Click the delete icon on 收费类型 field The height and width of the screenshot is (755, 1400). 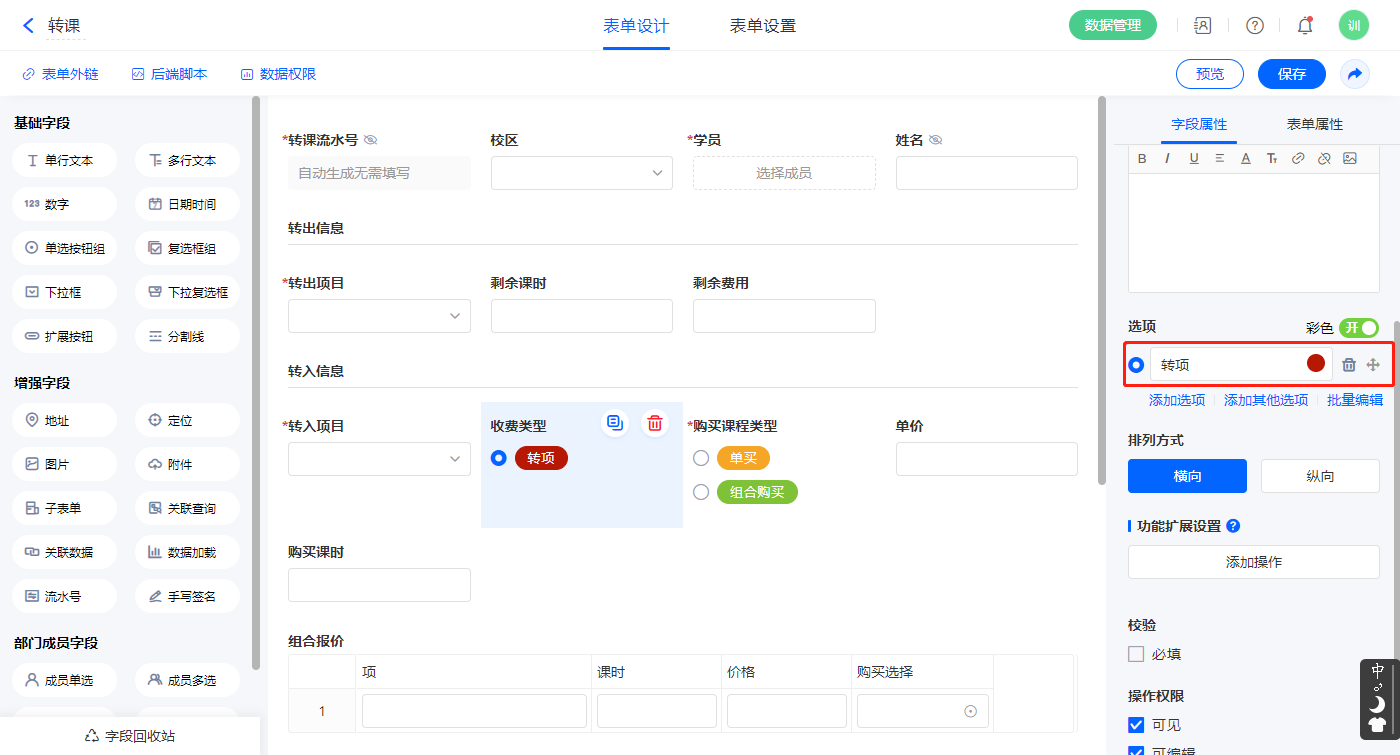[654, 423]
